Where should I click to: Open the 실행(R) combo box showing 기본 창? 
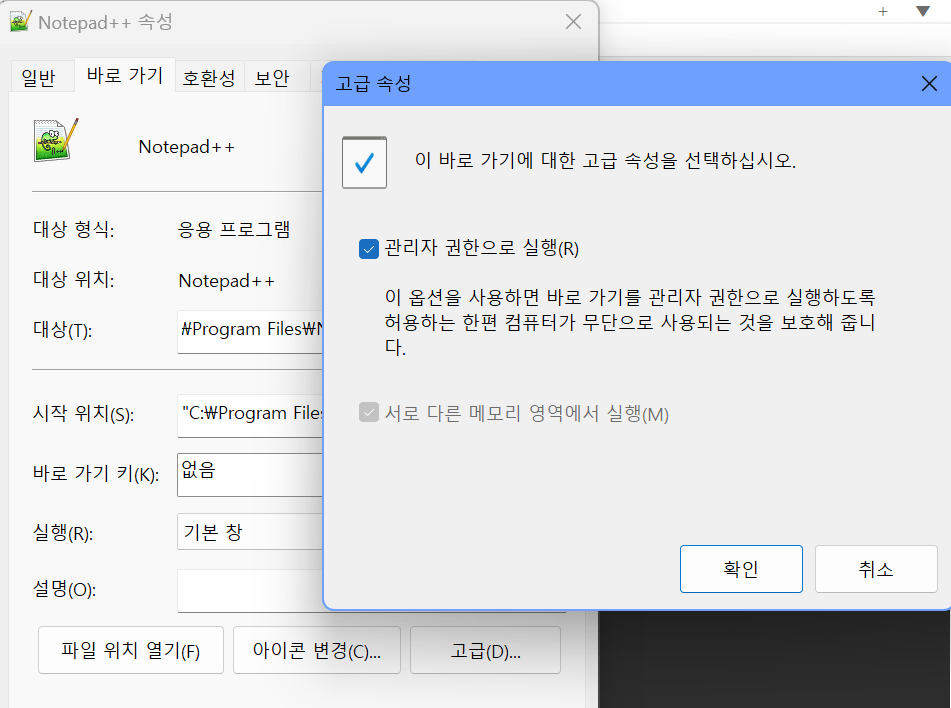pyautogui.click(x=250, y=531)
